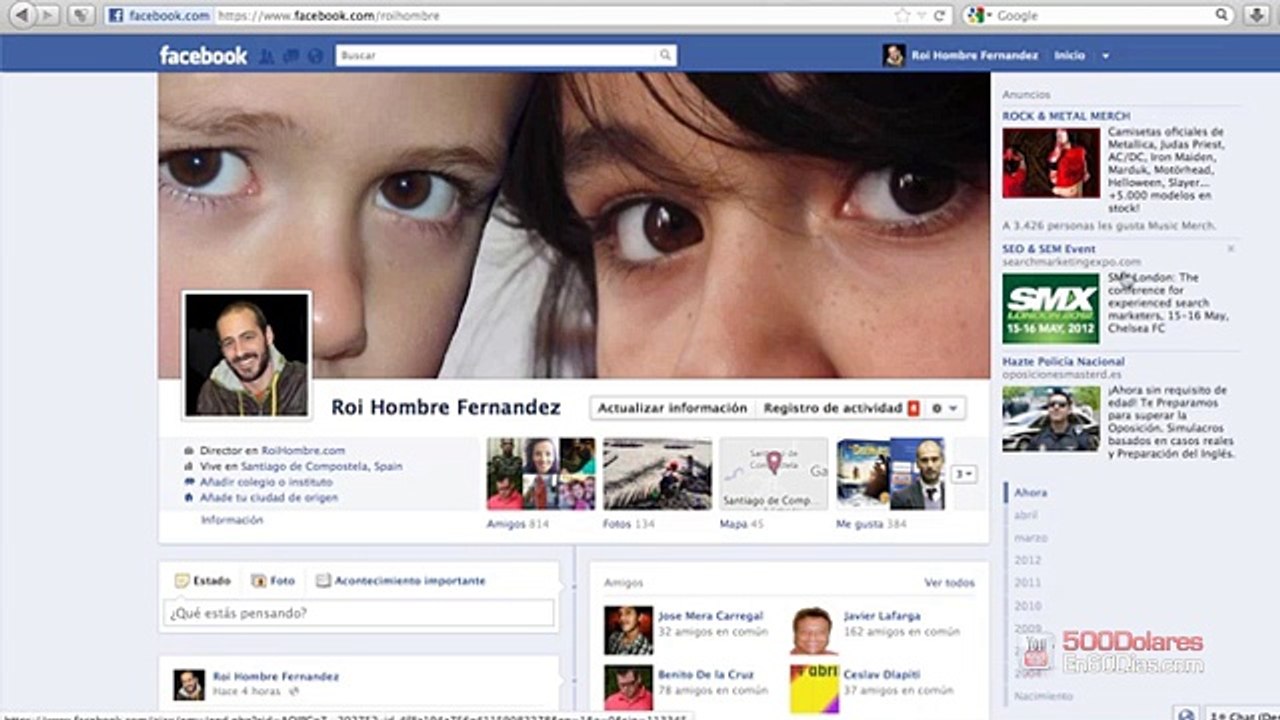Open the Google search engine selector
Viewport: 1280px width, 720px height.
click(979, 15)
